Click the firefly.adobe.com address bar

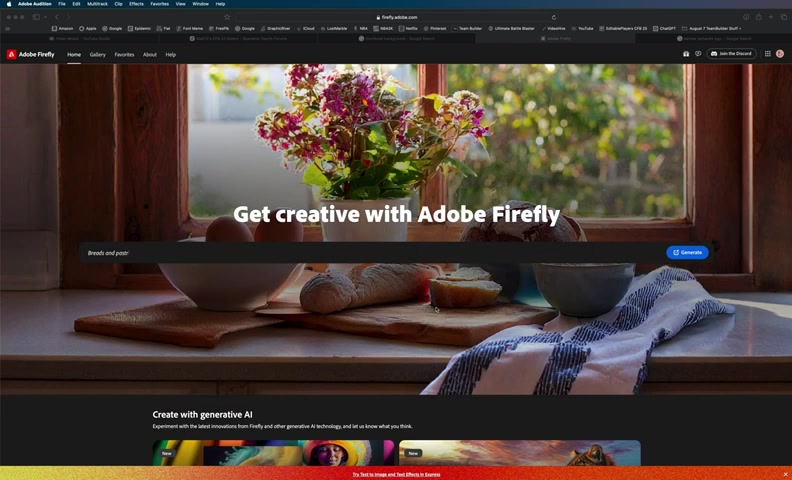[x=397, y=17]
